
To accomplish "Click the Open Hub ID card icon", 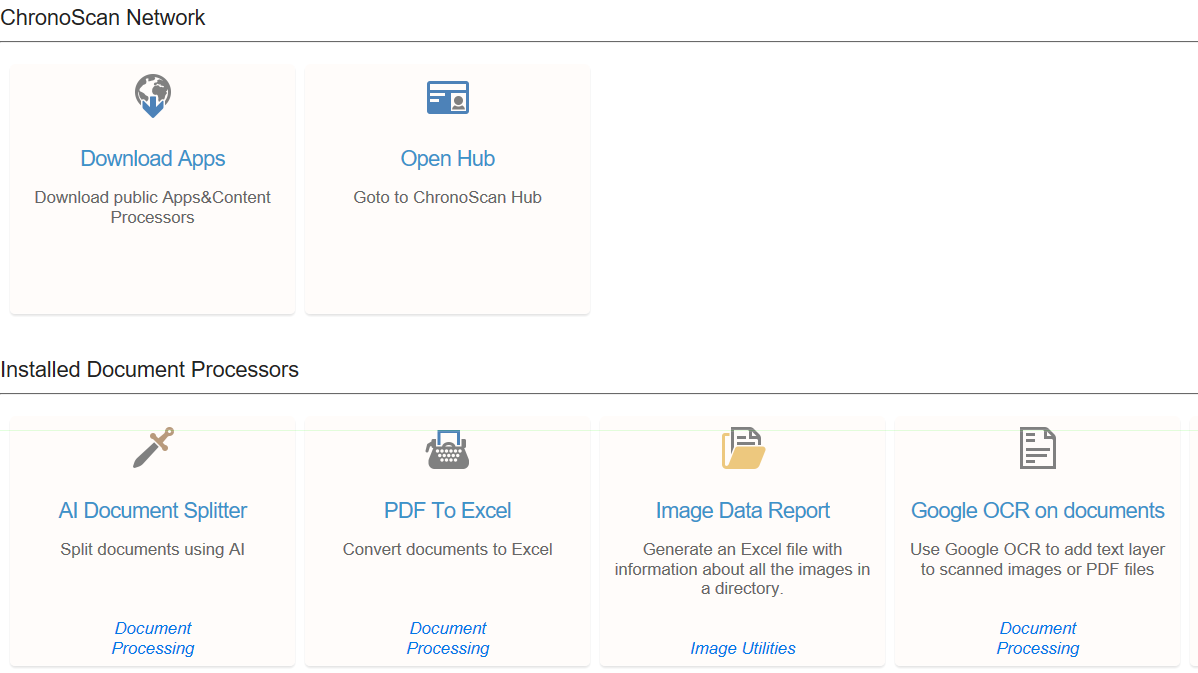I will [448, 97].
